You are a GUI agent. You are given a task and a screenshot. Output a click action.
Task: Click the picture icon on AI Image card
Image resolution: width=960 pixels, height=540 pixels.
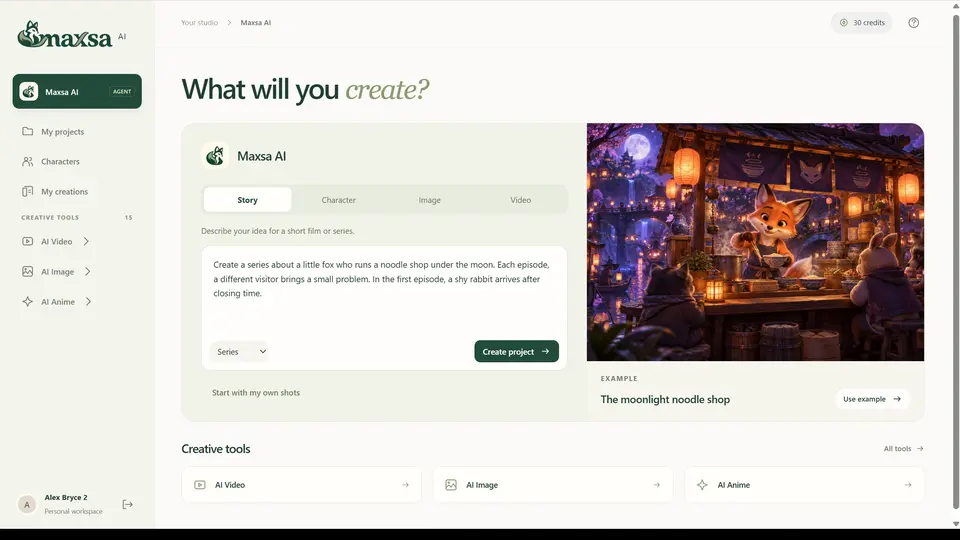click(x=451, y=485)
